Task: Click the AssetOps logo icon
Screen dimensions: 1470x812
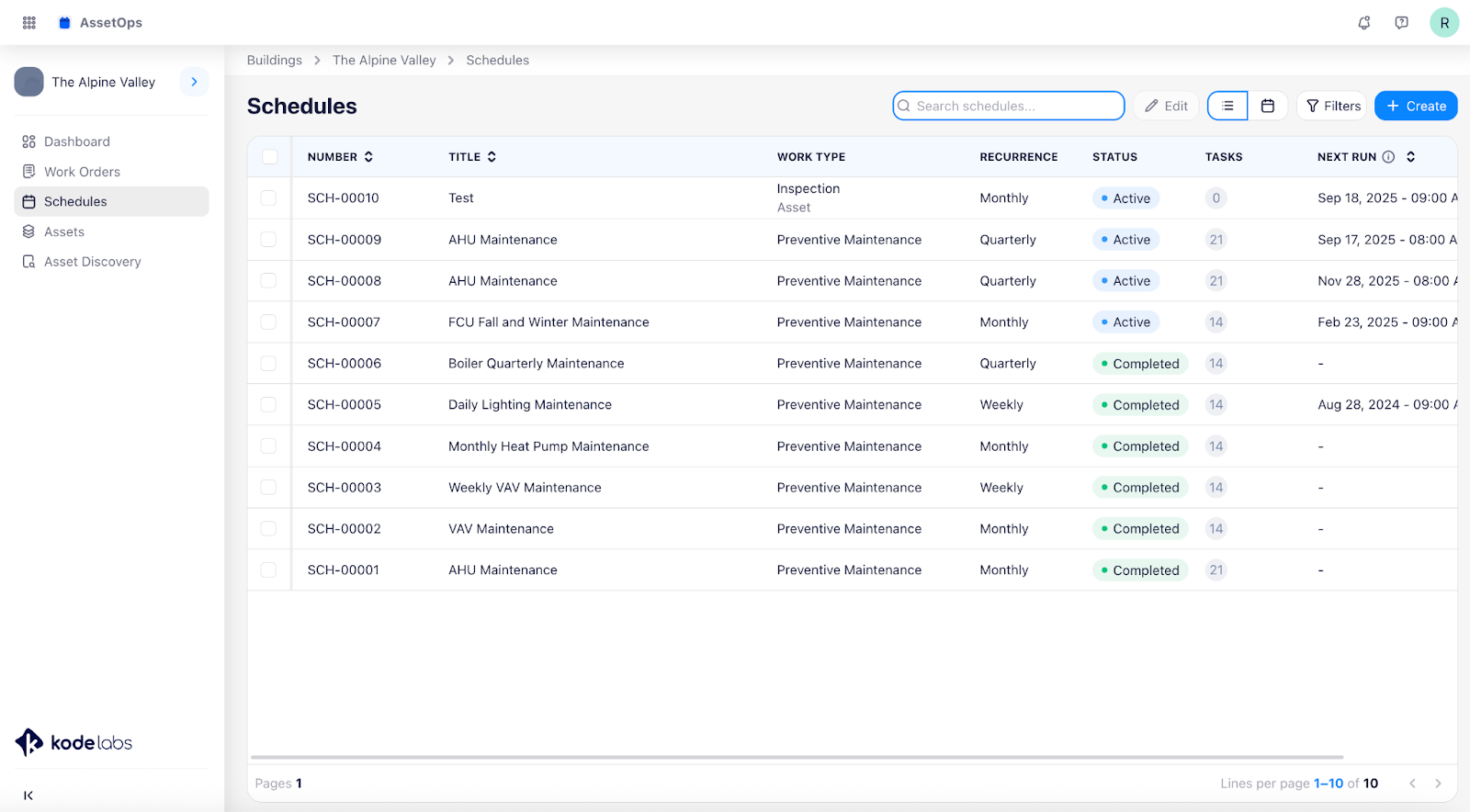Action: click(64, 23)
